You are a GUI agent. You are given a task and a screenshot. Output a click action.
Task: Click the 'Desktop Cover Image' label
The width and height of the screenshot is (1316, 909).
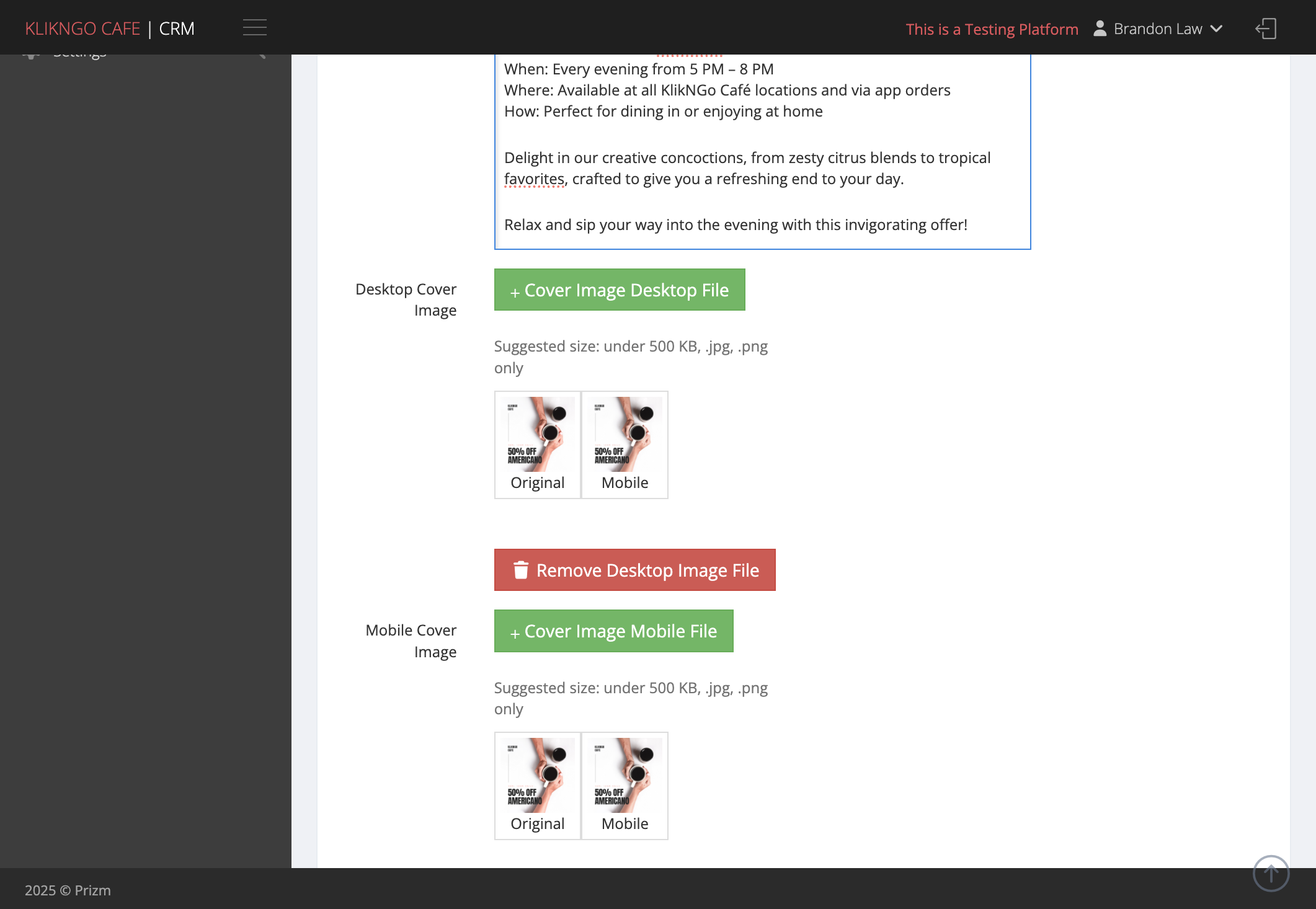(406, 299)
